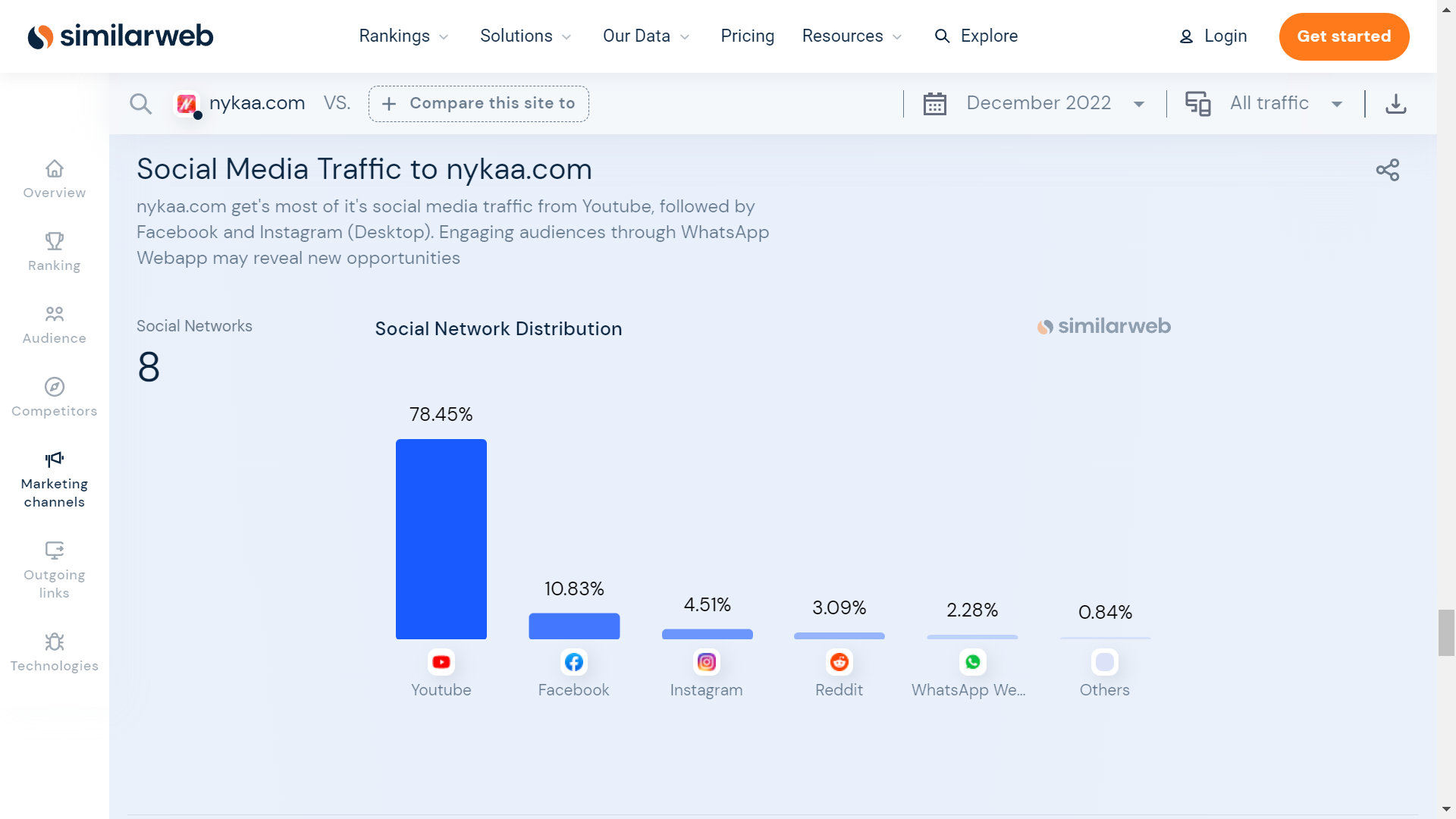Click the nykaa.com favicon
1456x819 pixels.
[187, 104]
